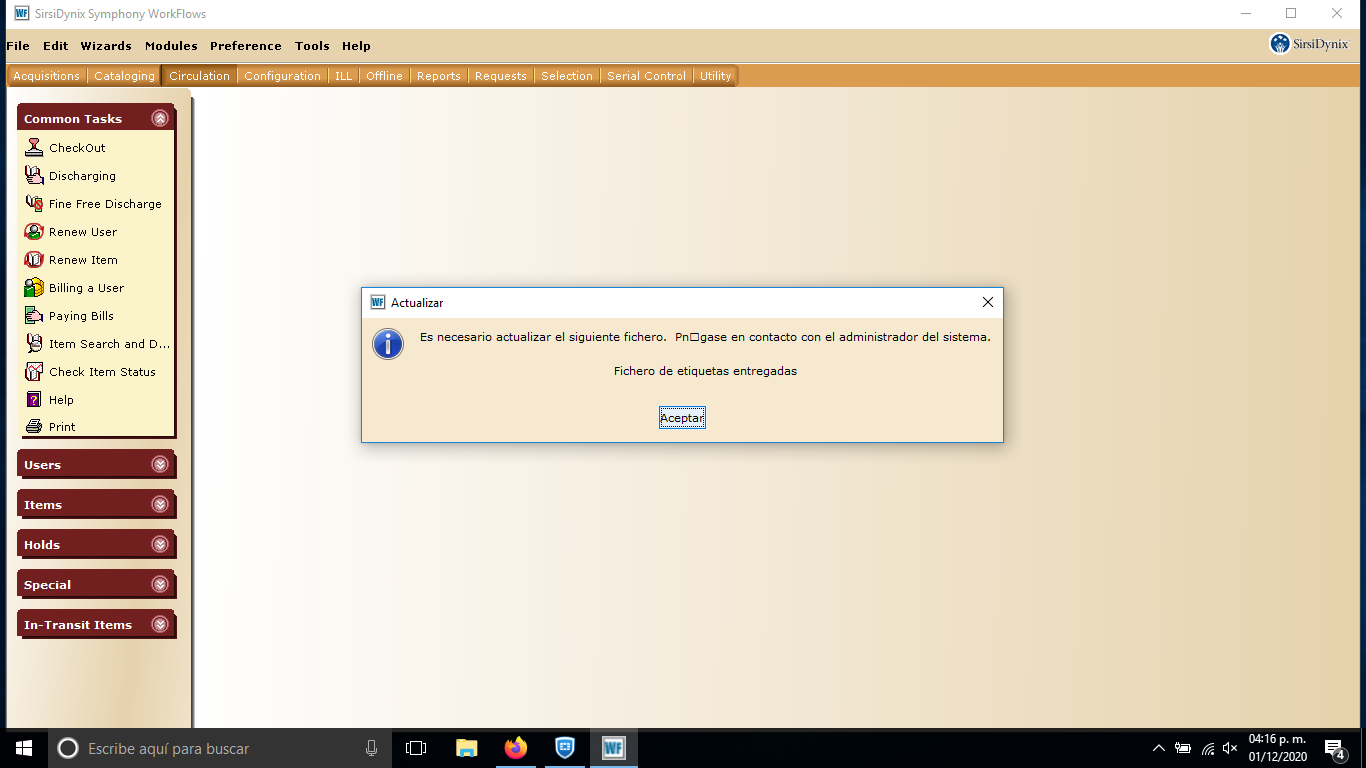Click the Item Search and Display link

pos(109,343)
